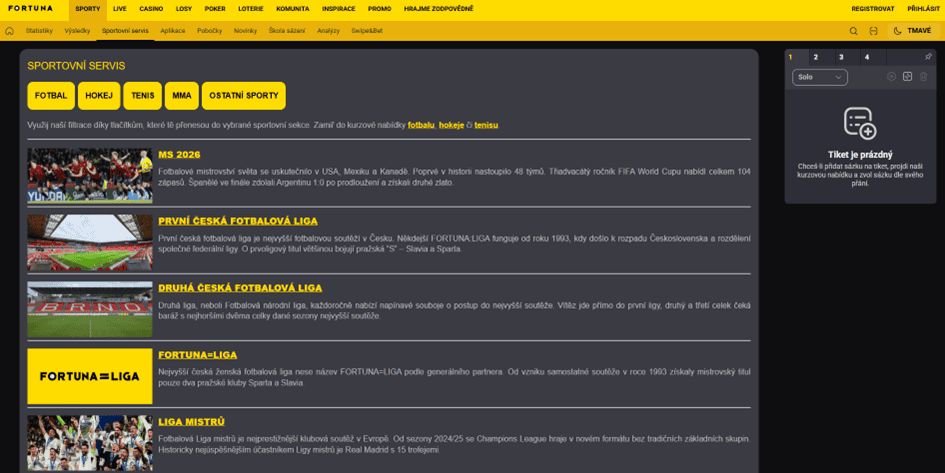This screenshot has width=945, height=473.
Task: Open the PROMO menu item
Action: 380,9
